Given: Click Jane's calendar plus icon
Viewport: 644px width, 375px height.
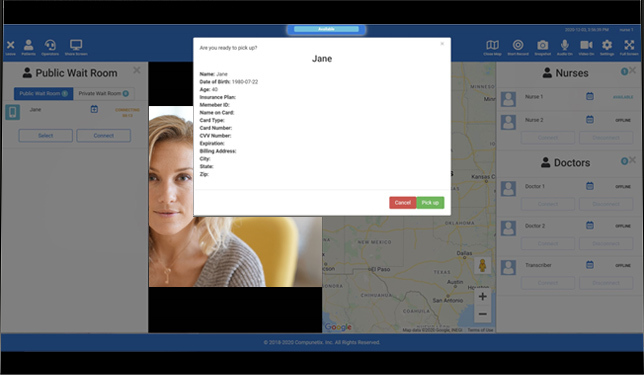Looking at the screenshot, I should coord(94,109).
